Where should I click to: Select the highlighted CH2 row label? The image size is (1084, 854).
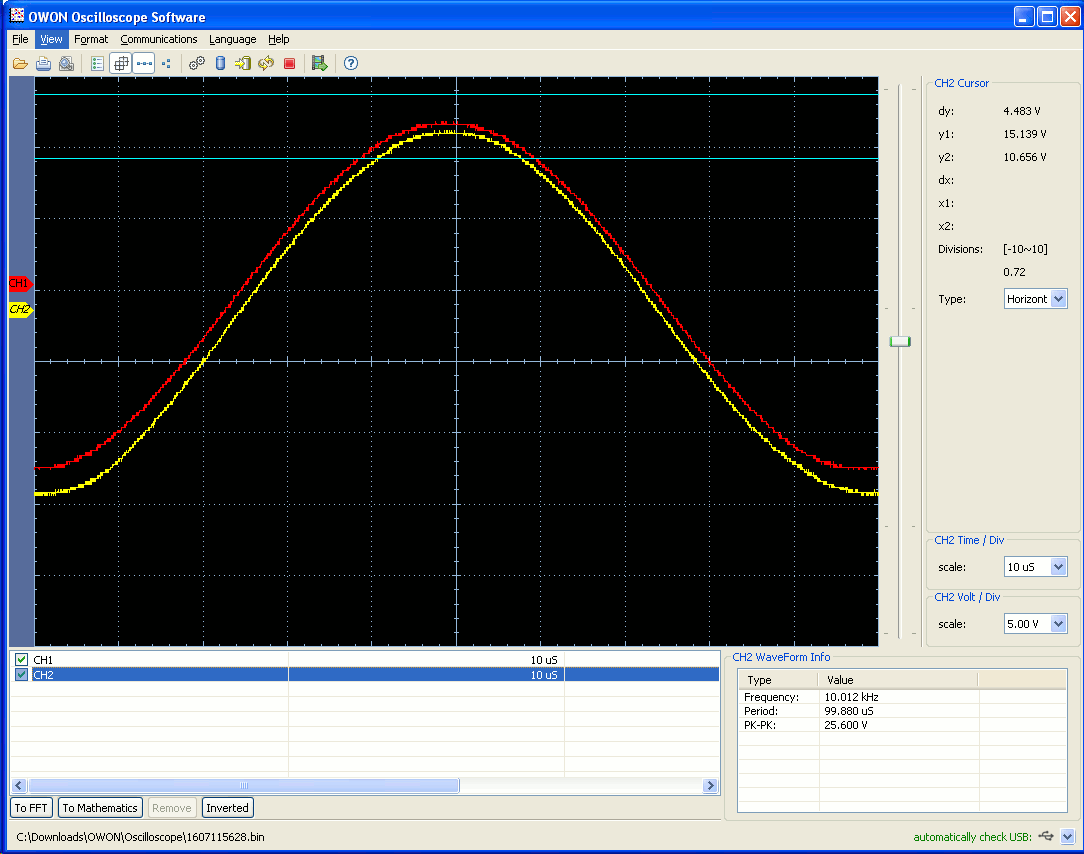click(x=43, y=675)
